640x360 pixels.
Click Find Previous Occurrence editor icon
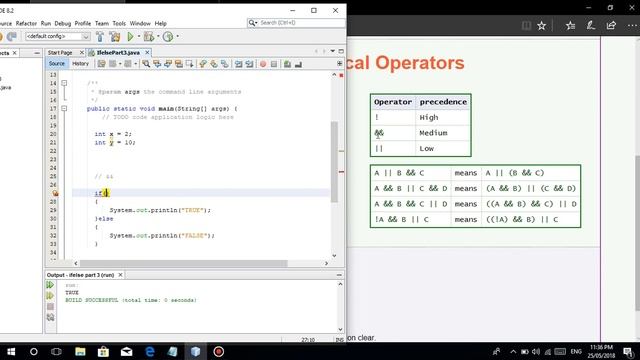point(157,64)
